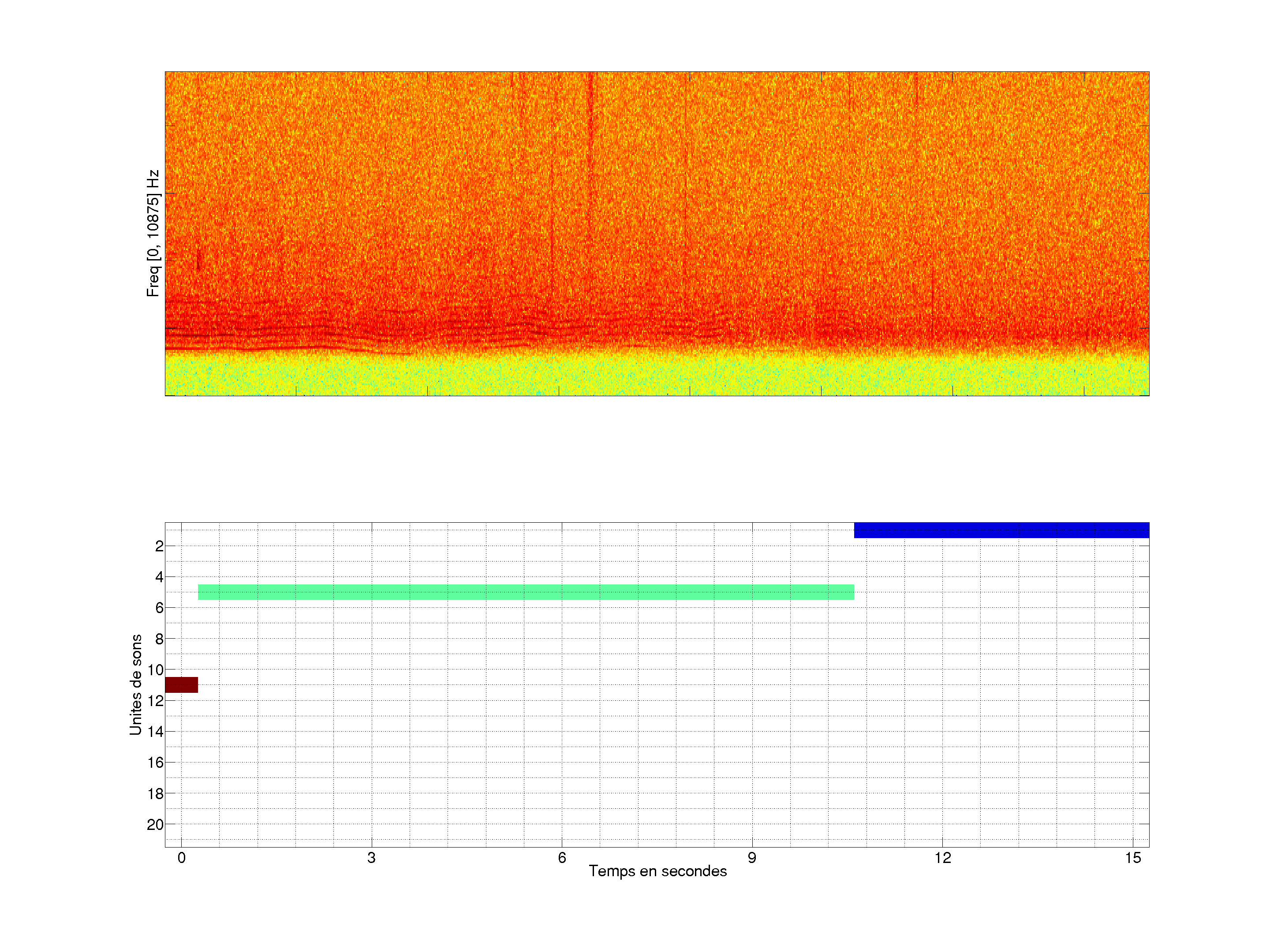The width and height of the screenshot is (1270, 952).
Task: Click y-axis tick label 10
Action: click(x=155, y=669)
